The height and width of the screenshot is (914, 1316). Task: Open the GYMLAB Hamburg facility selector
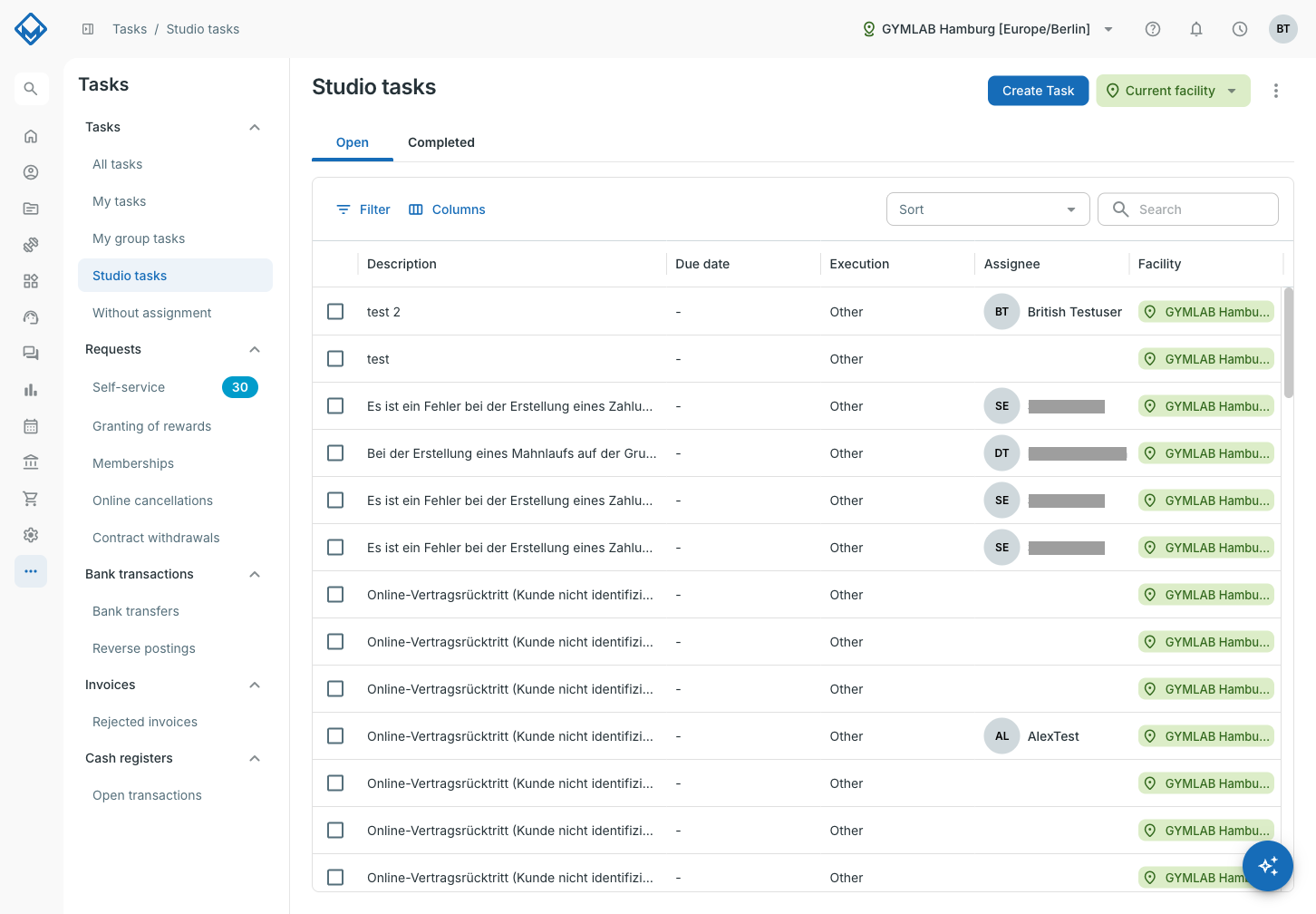pyautogui.click(x=988, y=29)
